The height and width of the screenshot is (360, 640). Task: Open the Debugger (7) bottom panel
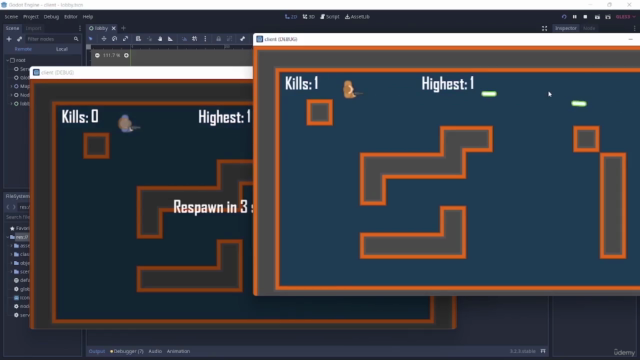127,351
